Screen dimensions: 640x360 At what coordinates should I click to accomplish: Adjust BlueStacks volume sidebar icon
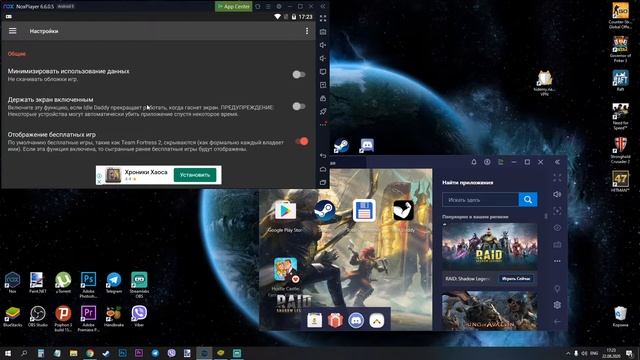click(557, 194)
